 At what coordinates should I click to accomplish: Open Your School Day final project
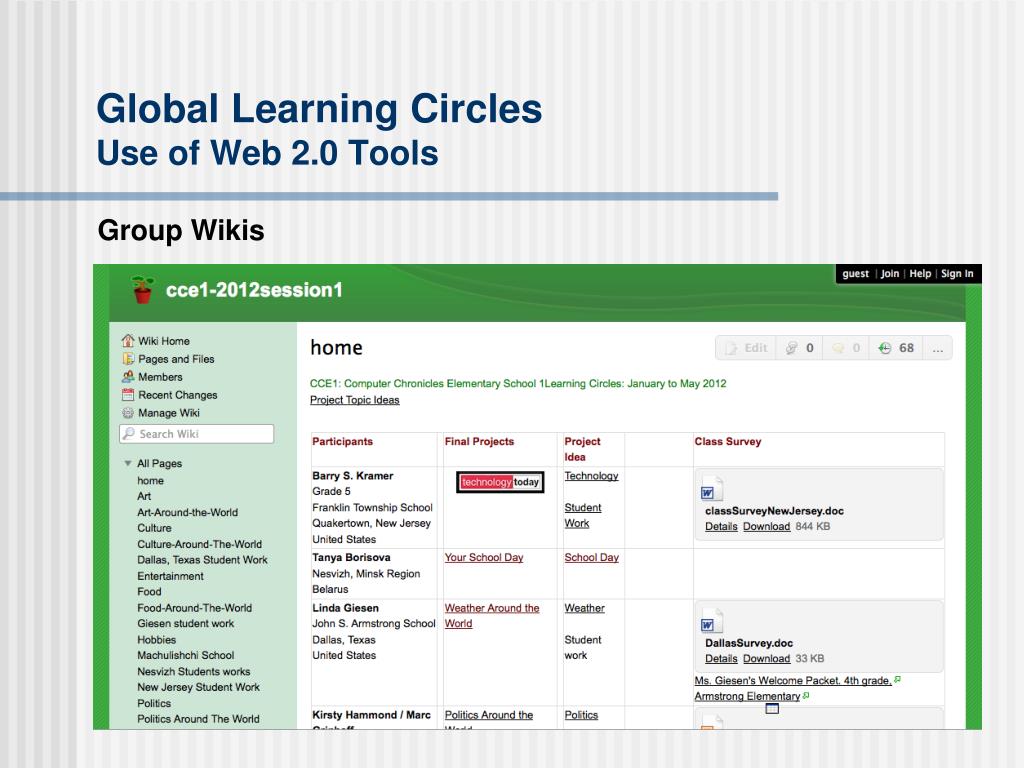pos(484,557)
